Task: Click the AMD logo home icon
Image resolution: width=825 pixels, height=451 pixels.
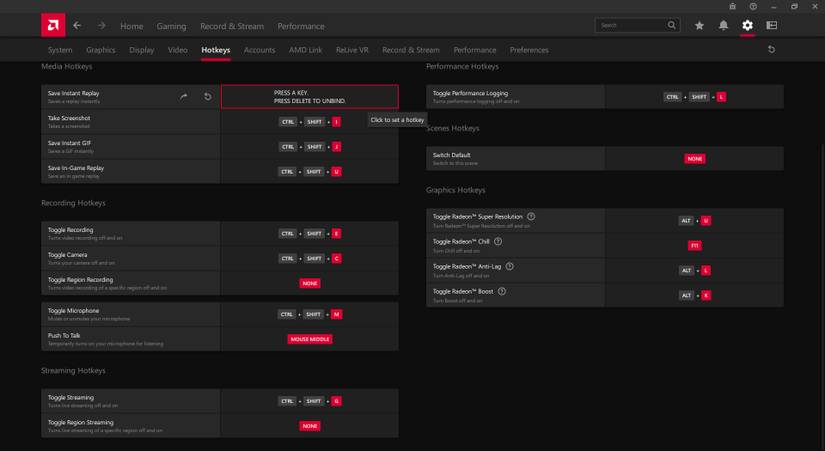Action: point(53,25)
